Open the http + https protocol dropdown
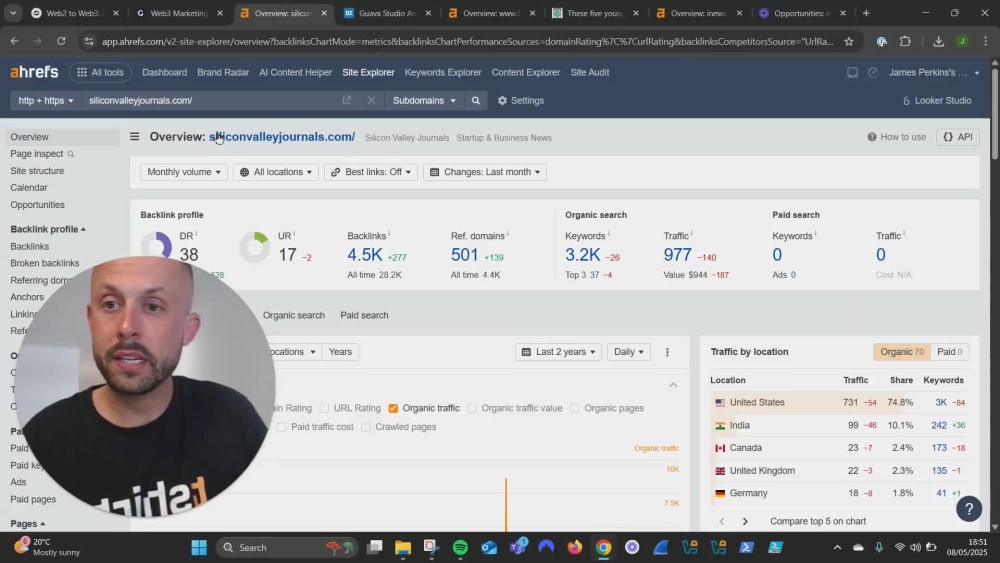1000x563 pixels. (46, 100)
